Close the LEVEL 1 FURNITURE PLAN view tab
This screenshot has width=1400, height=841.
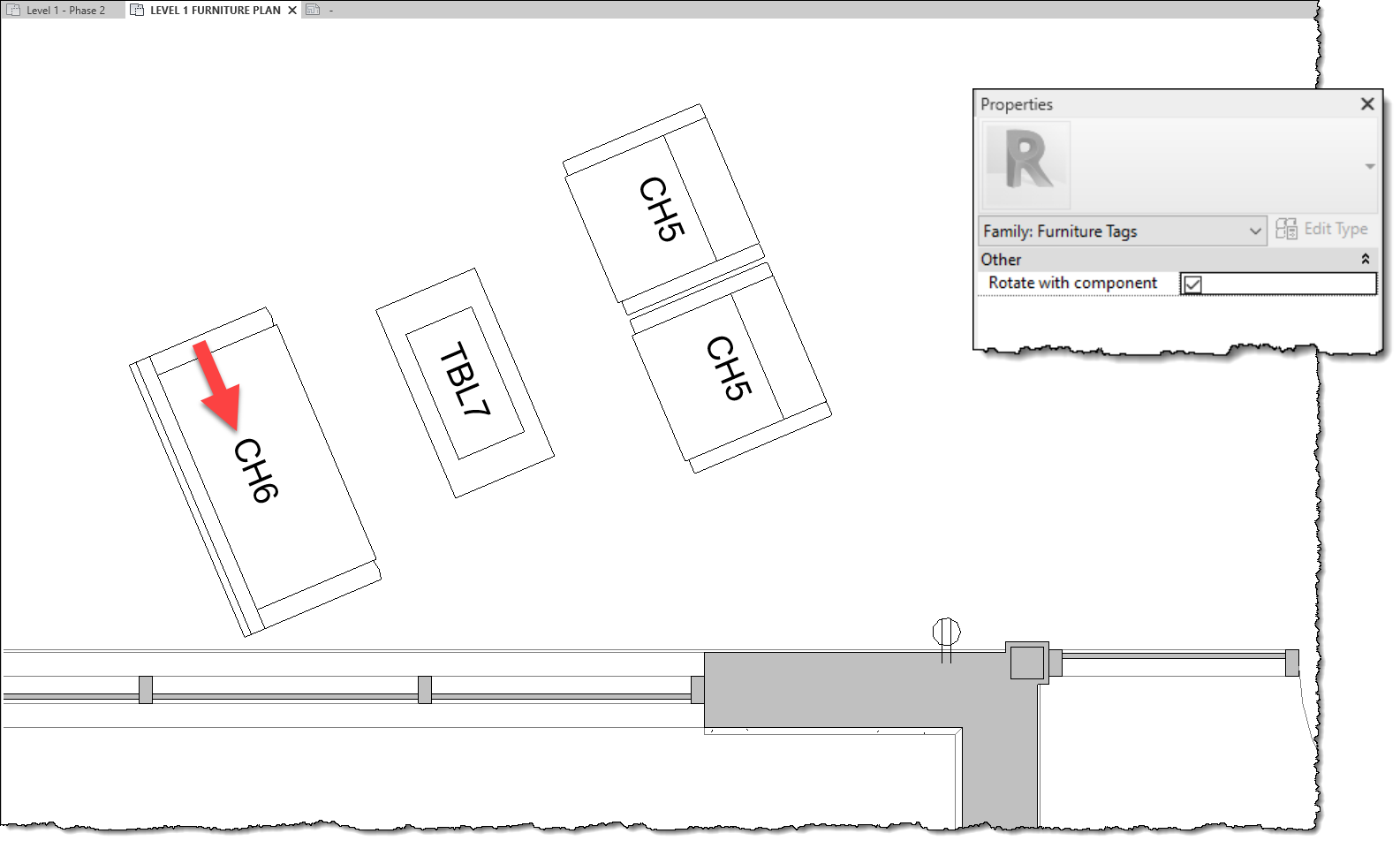pos(292,11)
